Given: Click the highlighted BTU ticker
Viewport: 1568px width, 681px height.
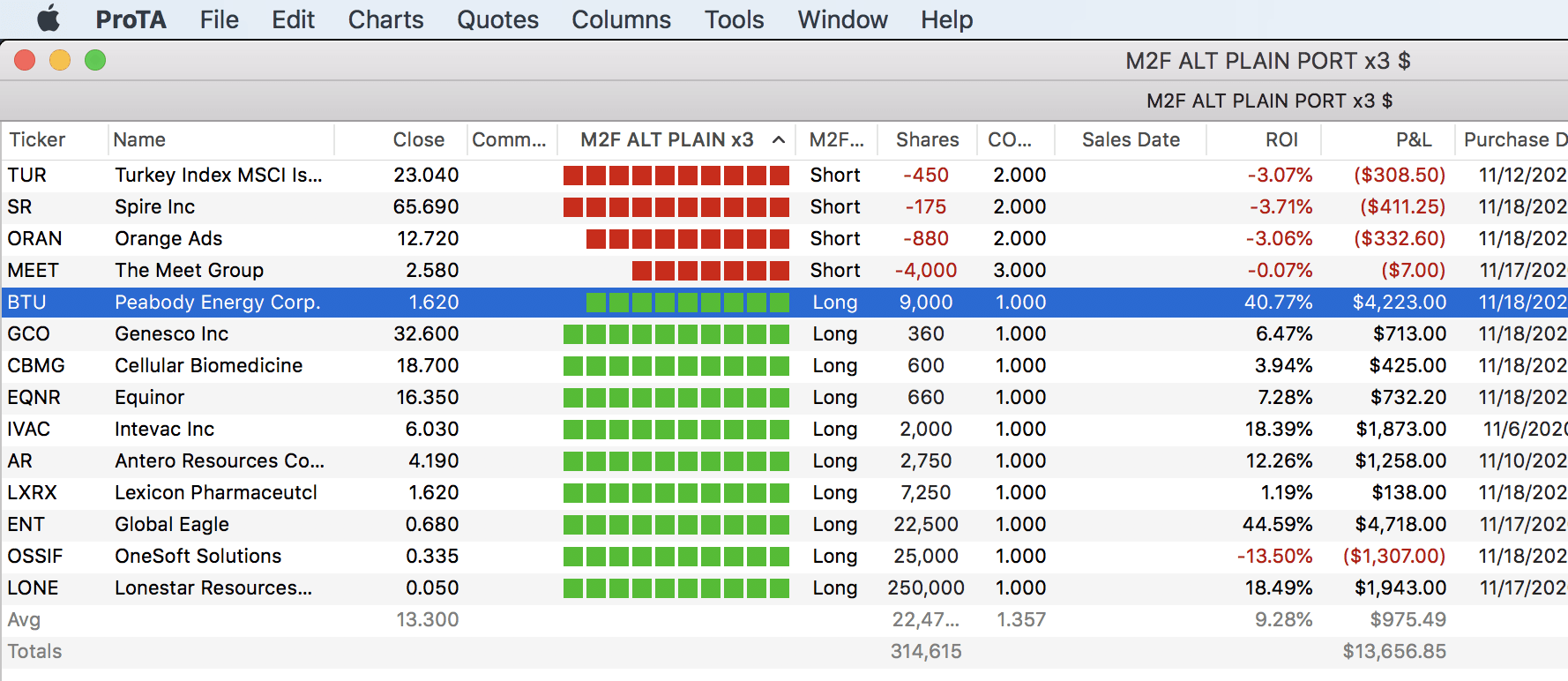Looking at the screenshot, I should (26, 302).
